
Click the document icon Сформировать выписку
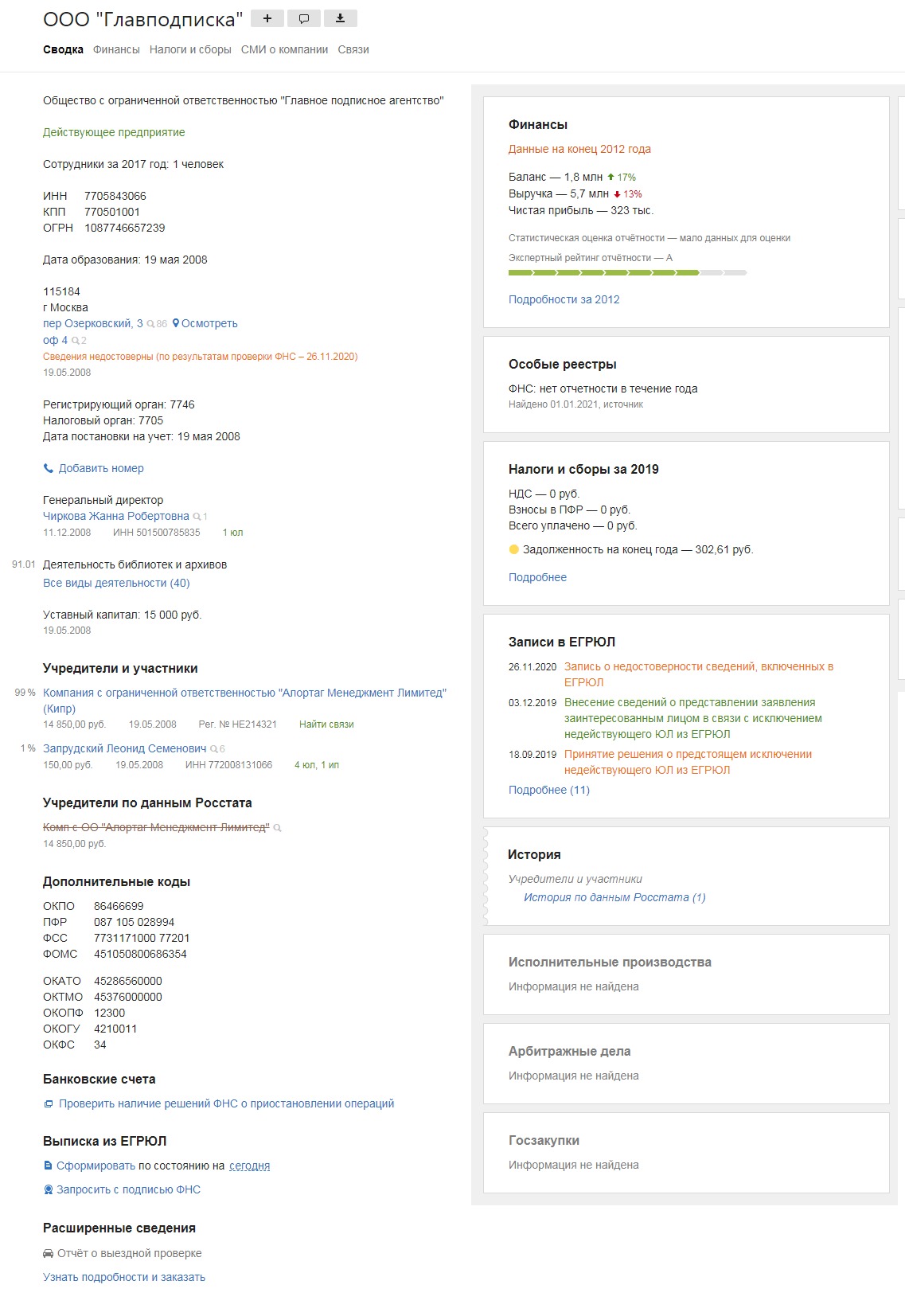click(x=48, y=1166)
